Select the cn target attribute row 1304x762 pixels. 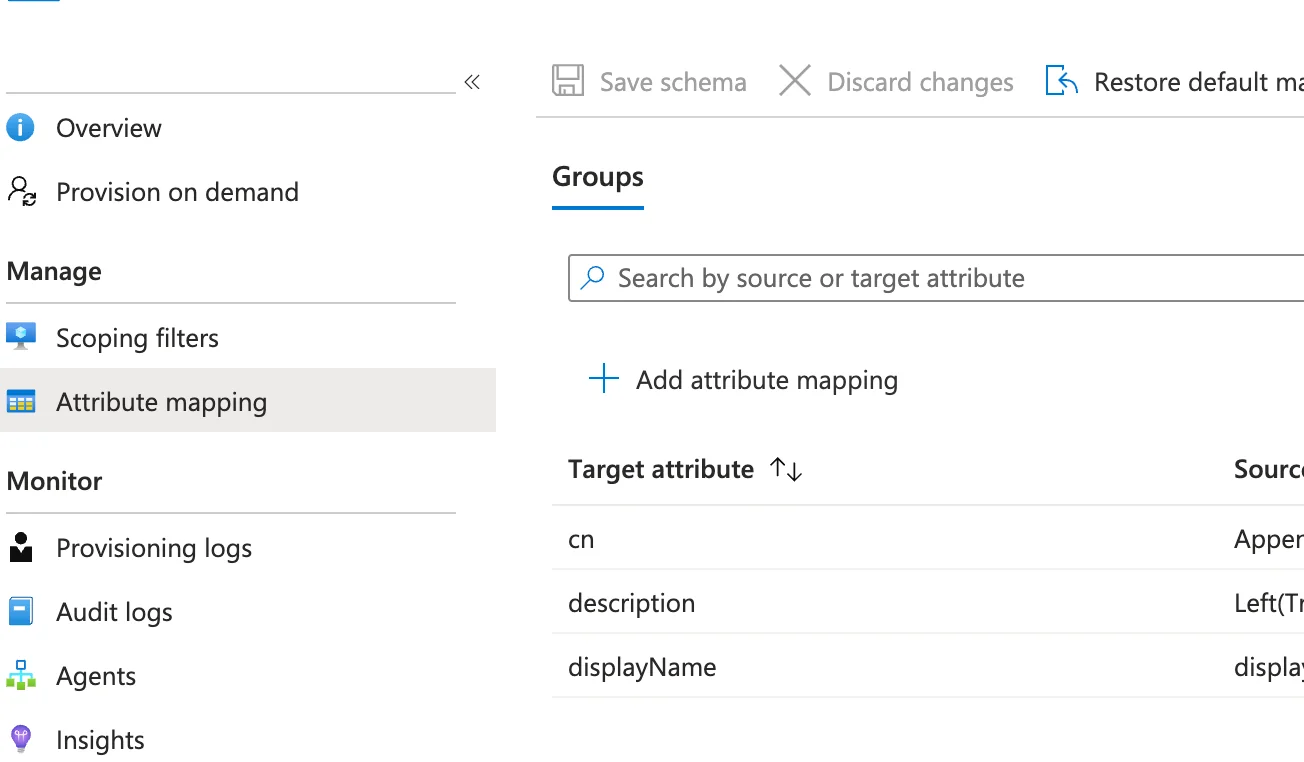928,539
